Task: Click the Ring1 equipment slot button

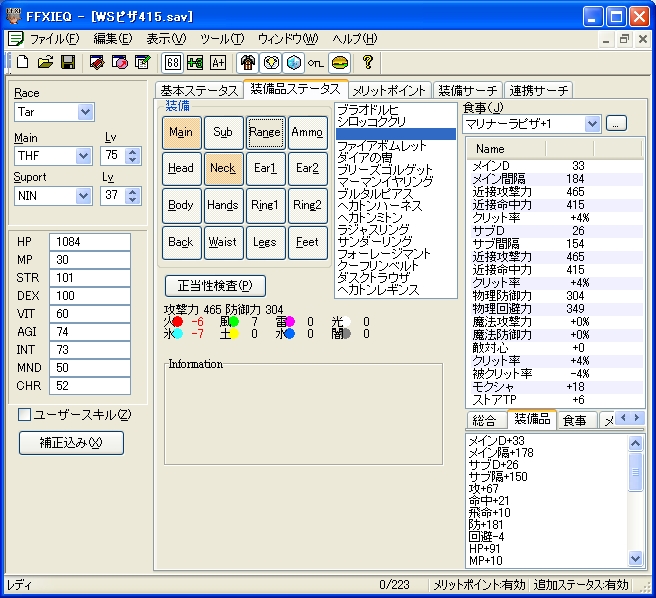Action: tap(265, 205)
